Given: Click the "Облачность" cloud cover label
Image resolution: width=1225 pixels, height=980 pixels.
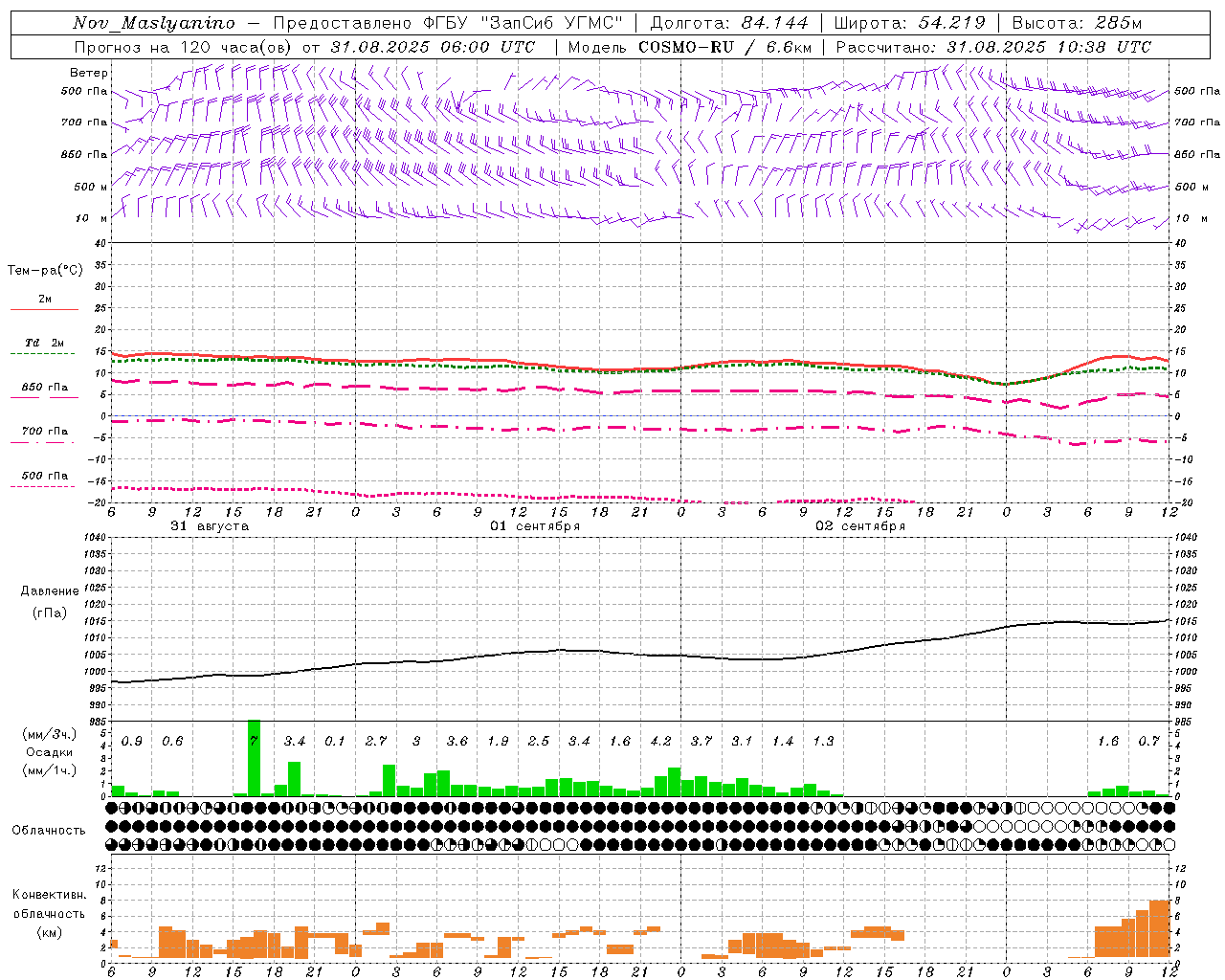Looking at the screenshot, I should 49,831.
